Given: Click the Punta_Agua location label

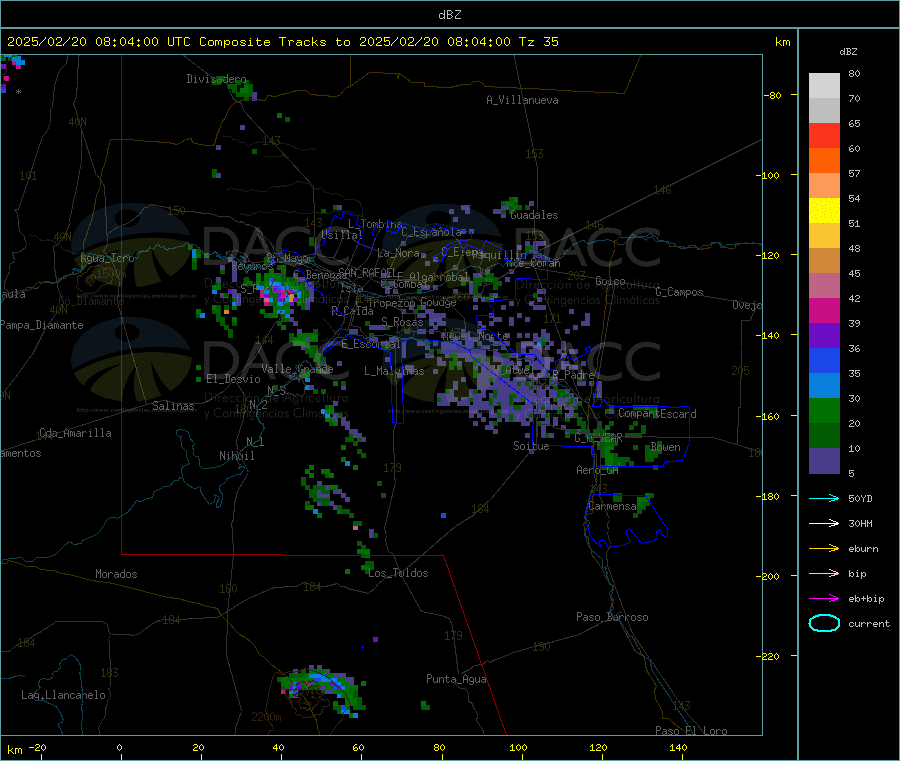Looking at the screenshot, I should (456, 679).
